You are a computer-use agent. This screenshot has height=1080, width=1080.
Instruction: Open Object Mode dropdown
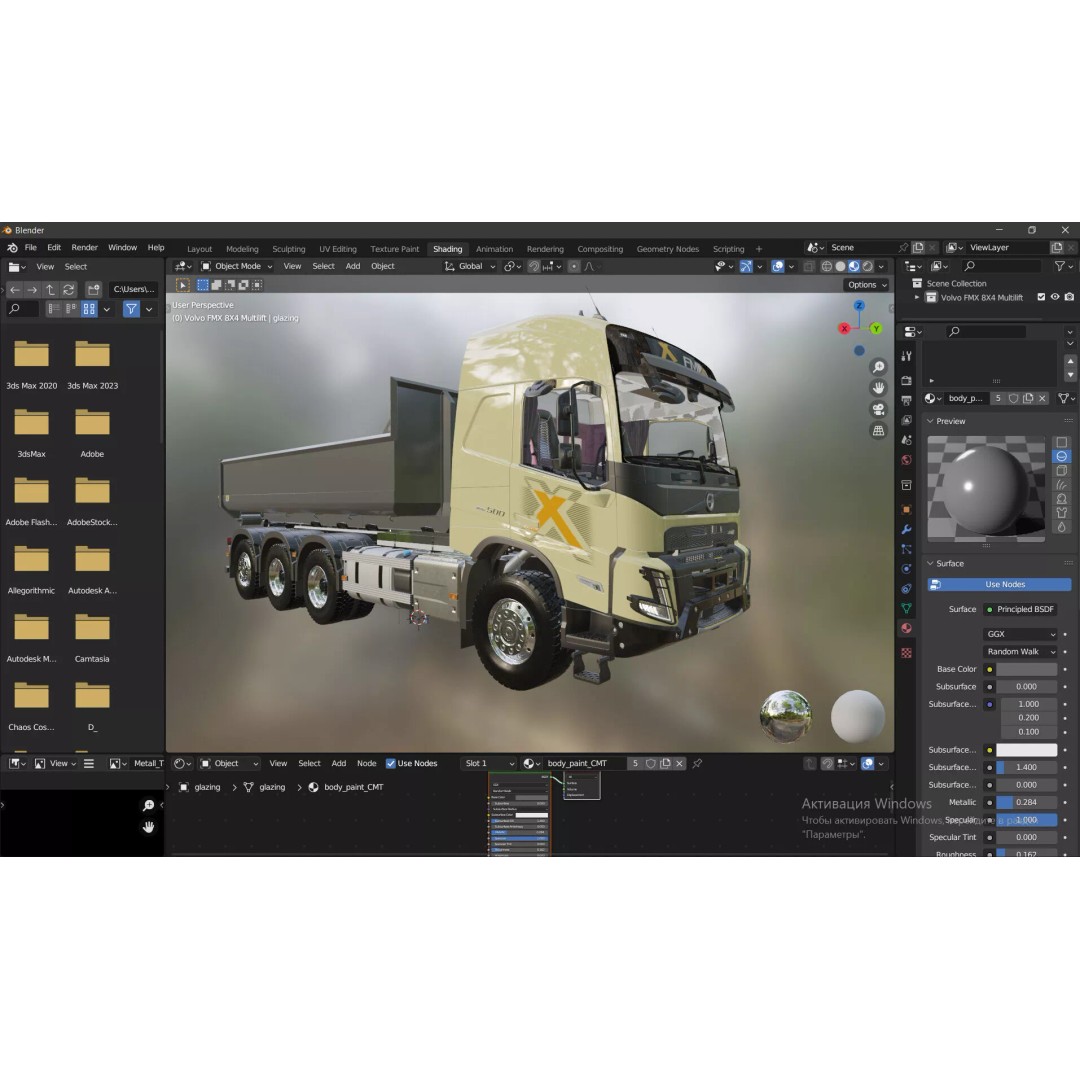coord(236,267)
